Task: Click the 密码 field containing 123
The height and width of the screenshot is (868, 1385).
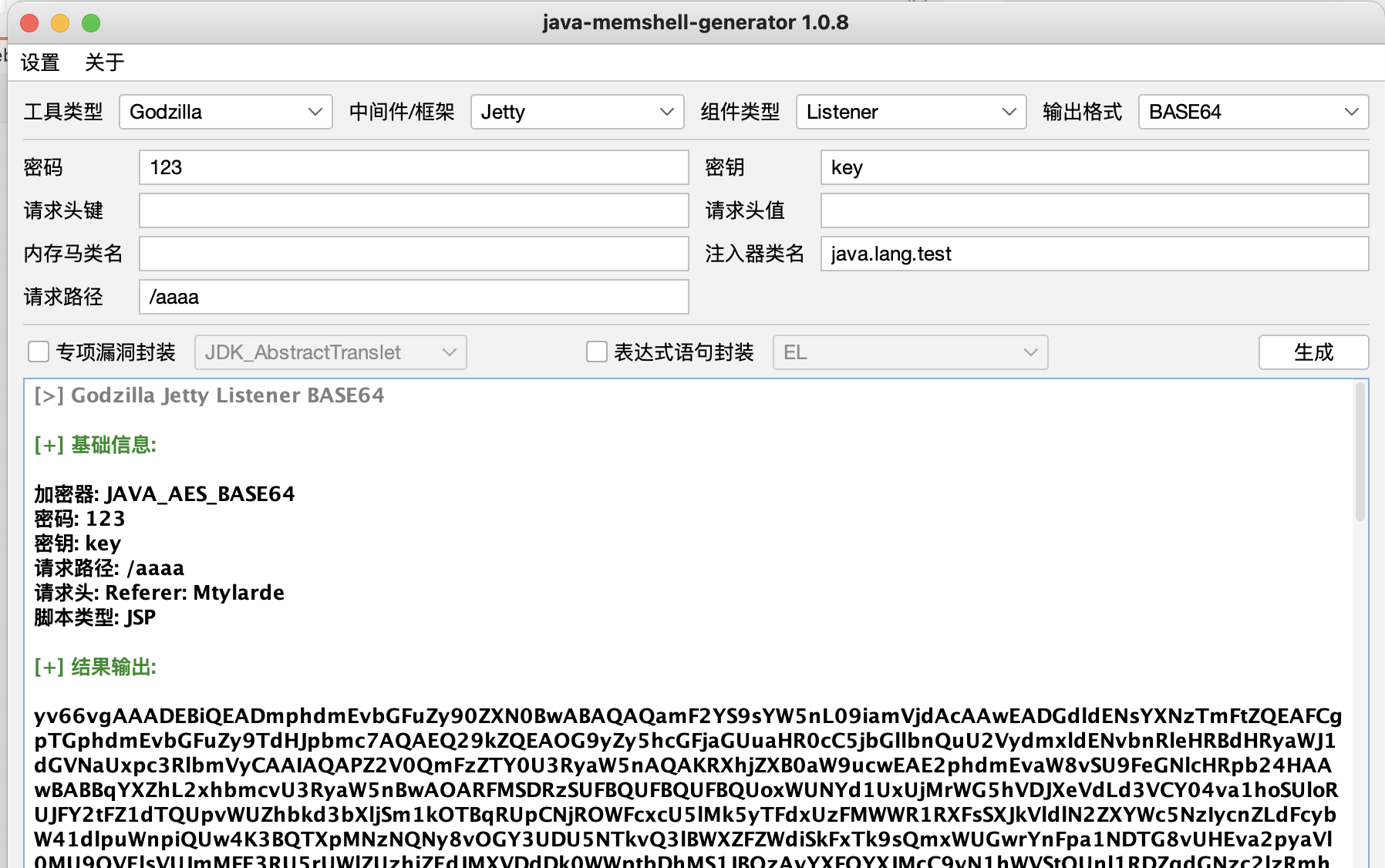Action: pyautogui.click(x=413, y=168)
